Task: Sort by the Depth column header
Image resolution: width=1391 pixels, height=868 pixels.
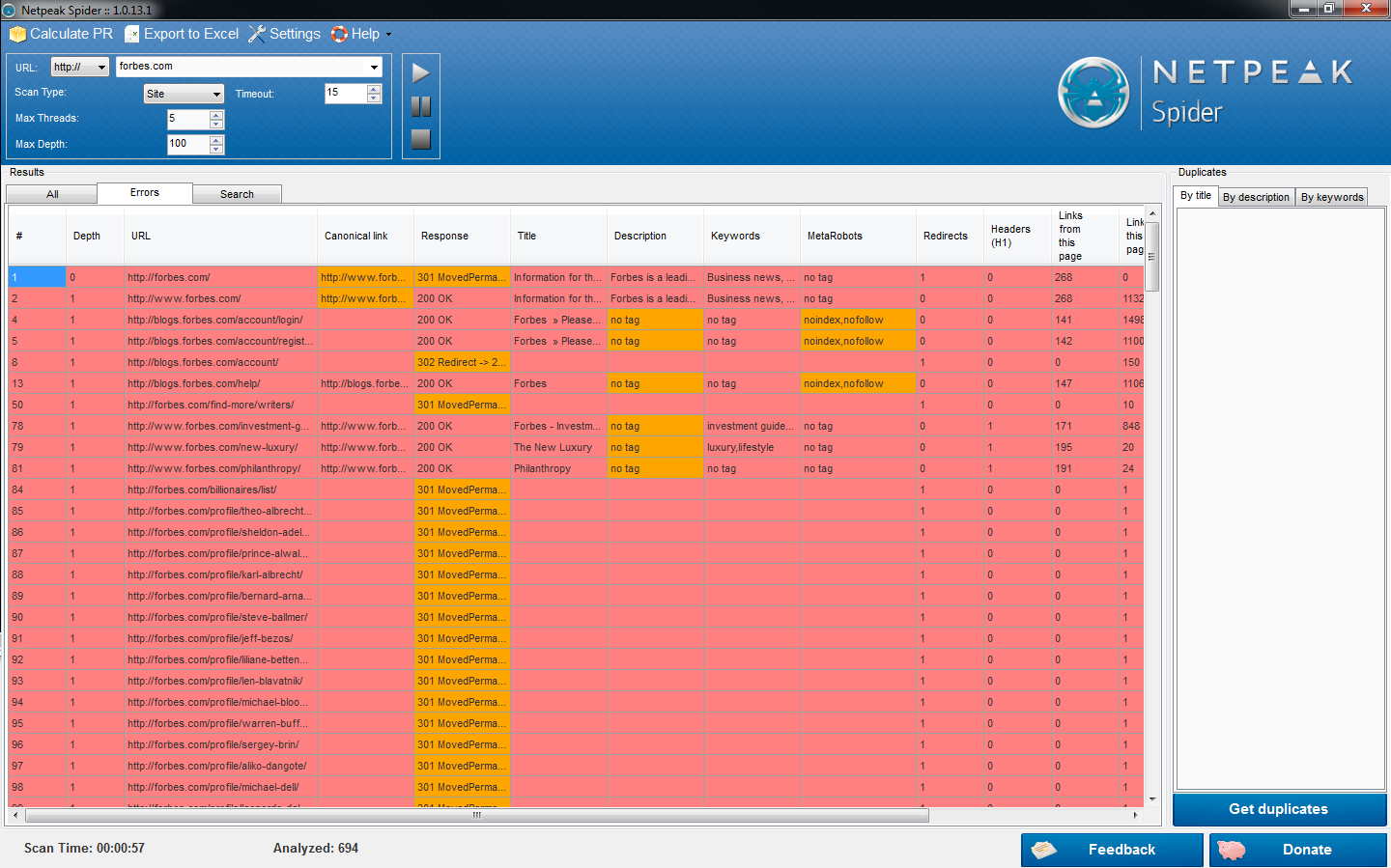Action: tap(95, 236)
